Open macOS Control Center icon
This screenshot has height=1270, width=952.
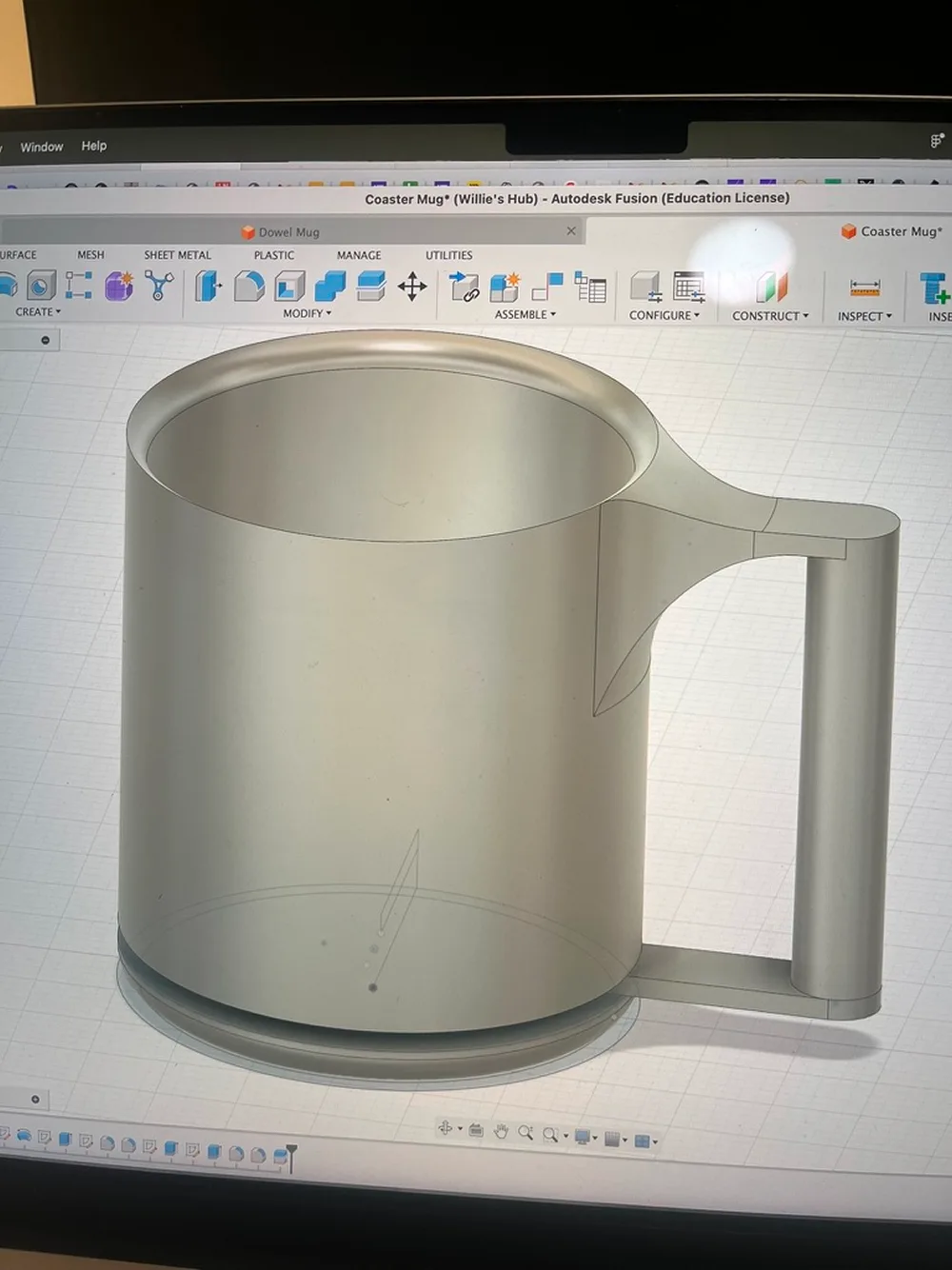pyautogui.click(x=937, y=141)
